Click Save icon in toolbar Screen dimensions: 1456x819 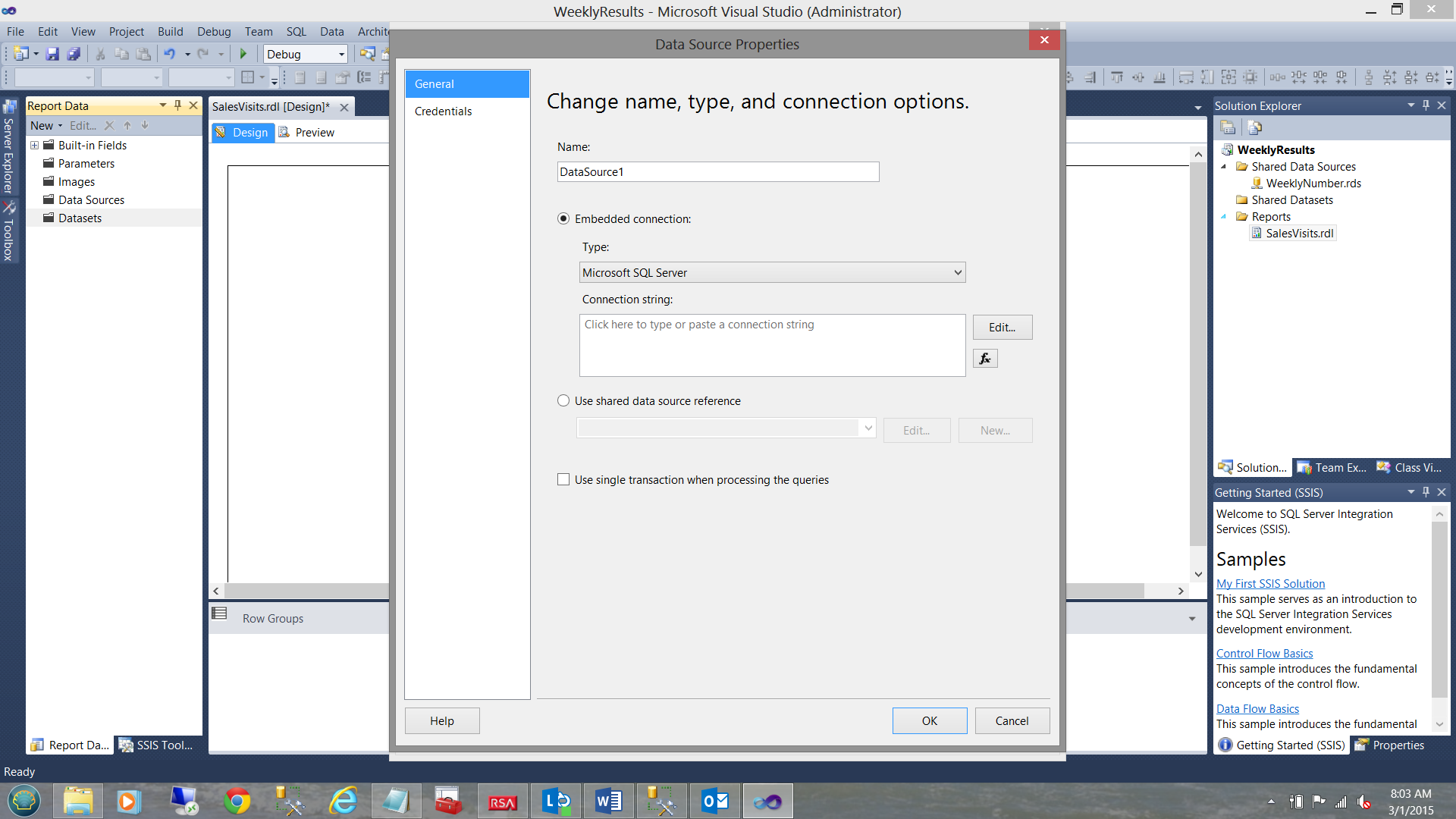tap(52, 54)
